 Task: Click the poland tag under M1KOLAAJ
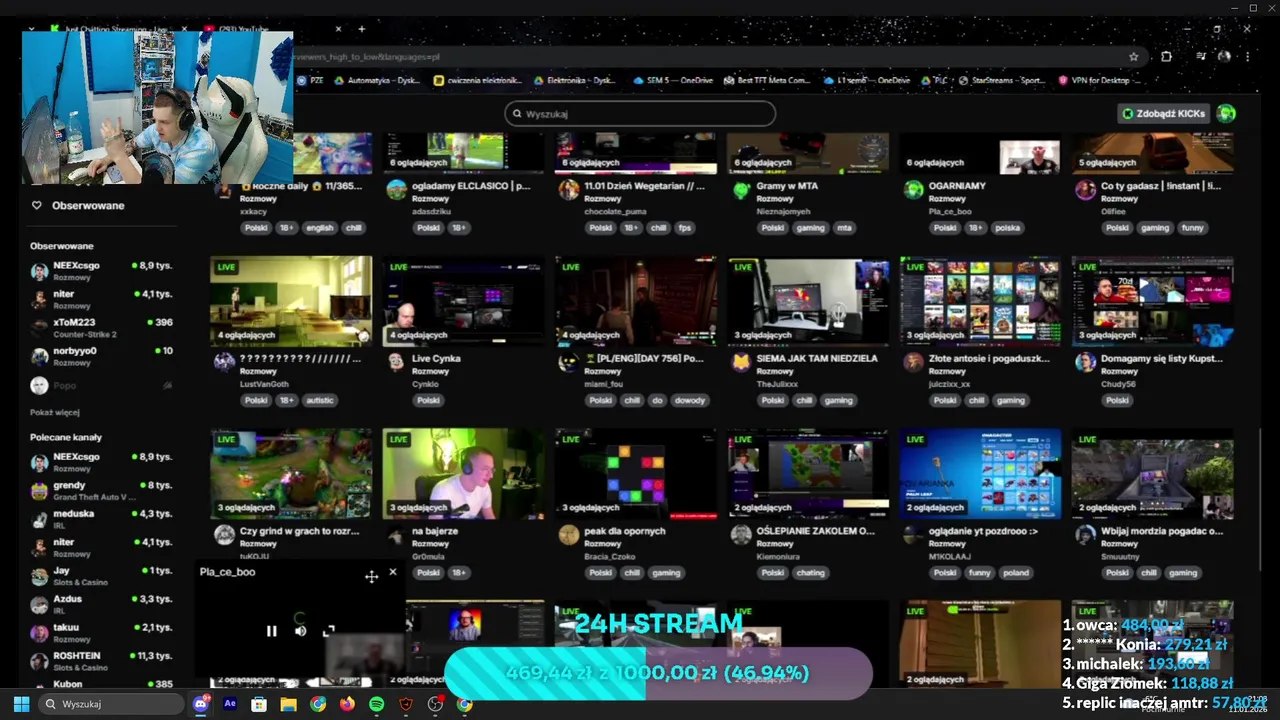click(x=1015, y=573)
